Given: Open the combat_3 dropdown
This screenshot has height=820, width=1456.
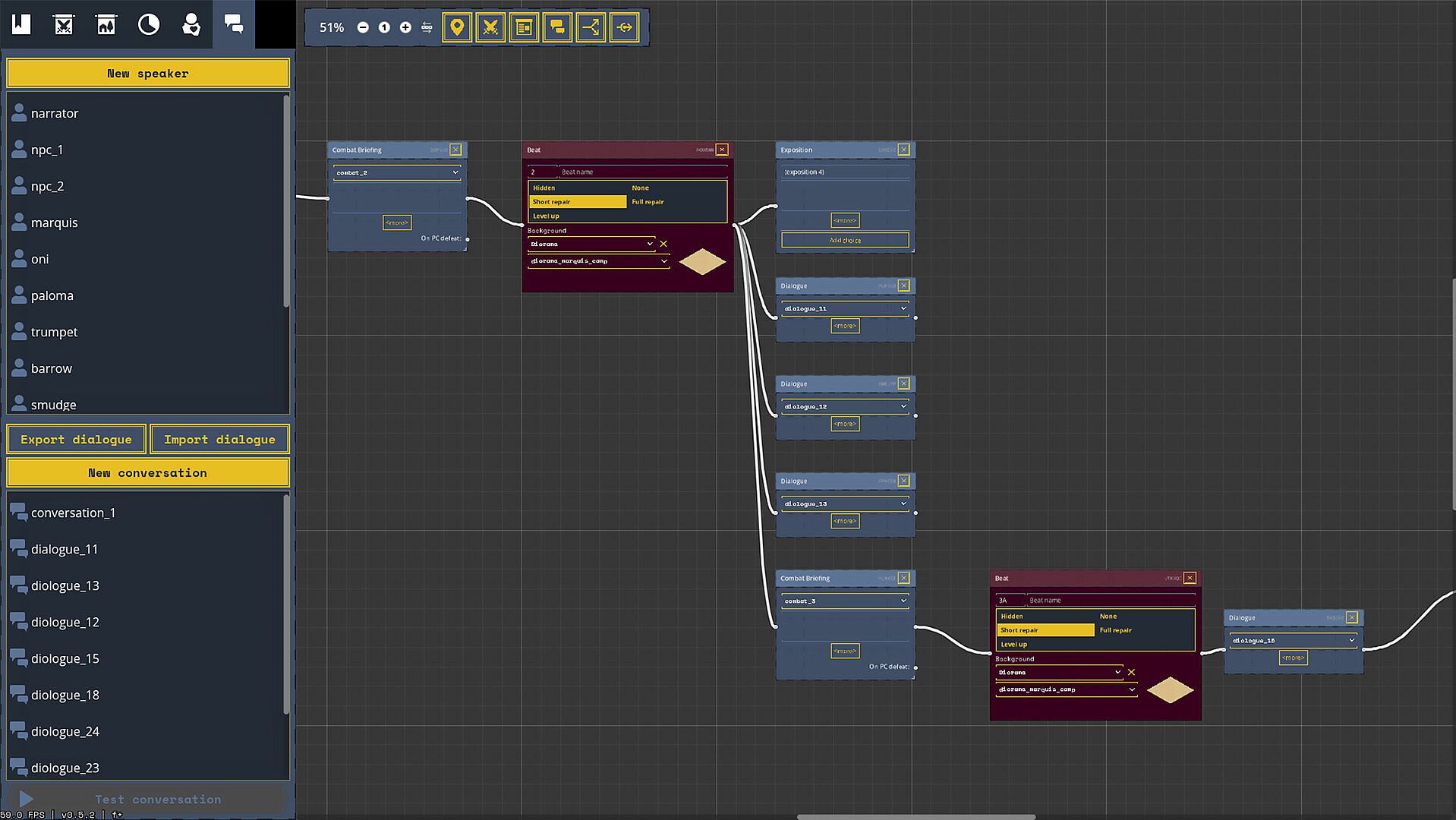Looking at the screenshot, I should [845, 601].
